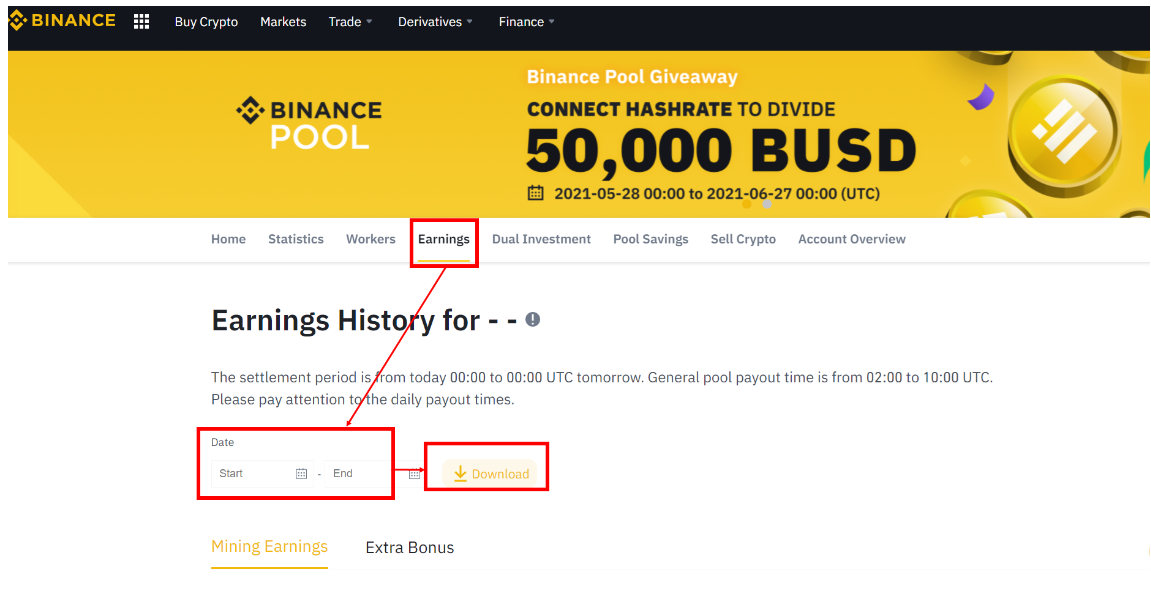Go to the Sell Crypto tab
Viewport: 1151px width, 605px height.
743,239
